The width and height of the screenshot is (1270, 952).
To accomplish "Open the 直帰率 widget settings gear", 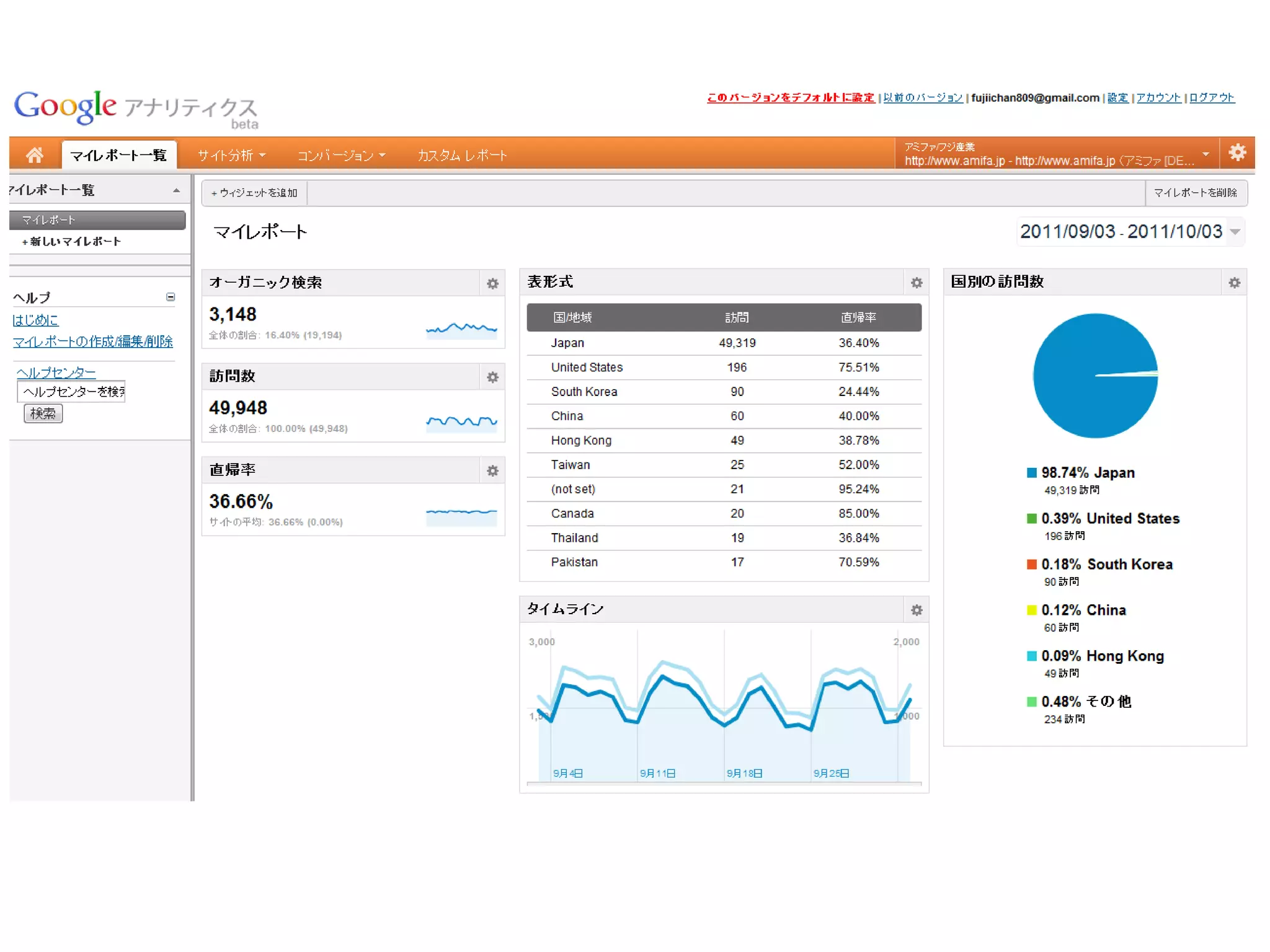I will coord(492,470).
